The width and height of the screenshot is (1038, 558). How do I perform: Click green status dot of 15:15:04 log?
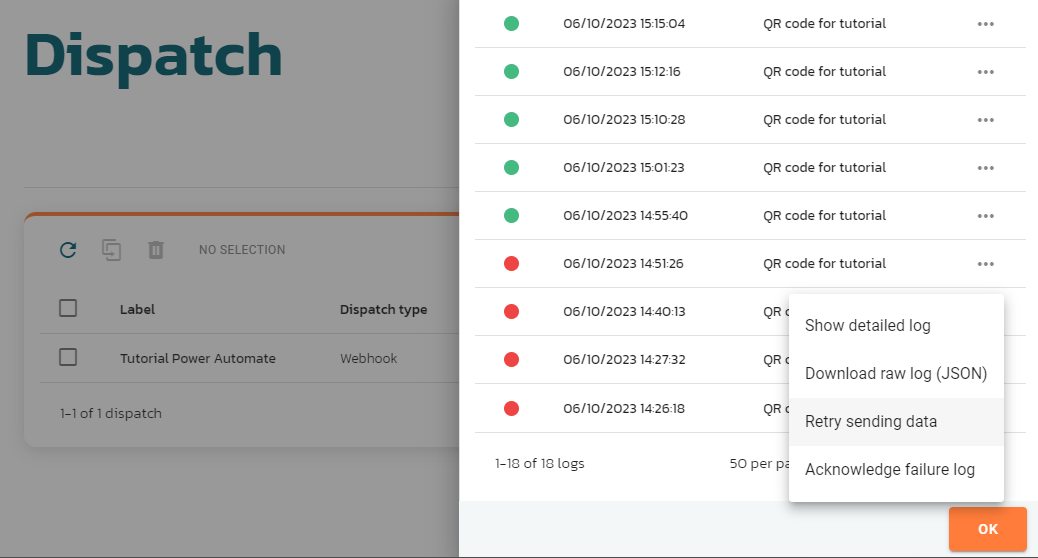(511, 24)
